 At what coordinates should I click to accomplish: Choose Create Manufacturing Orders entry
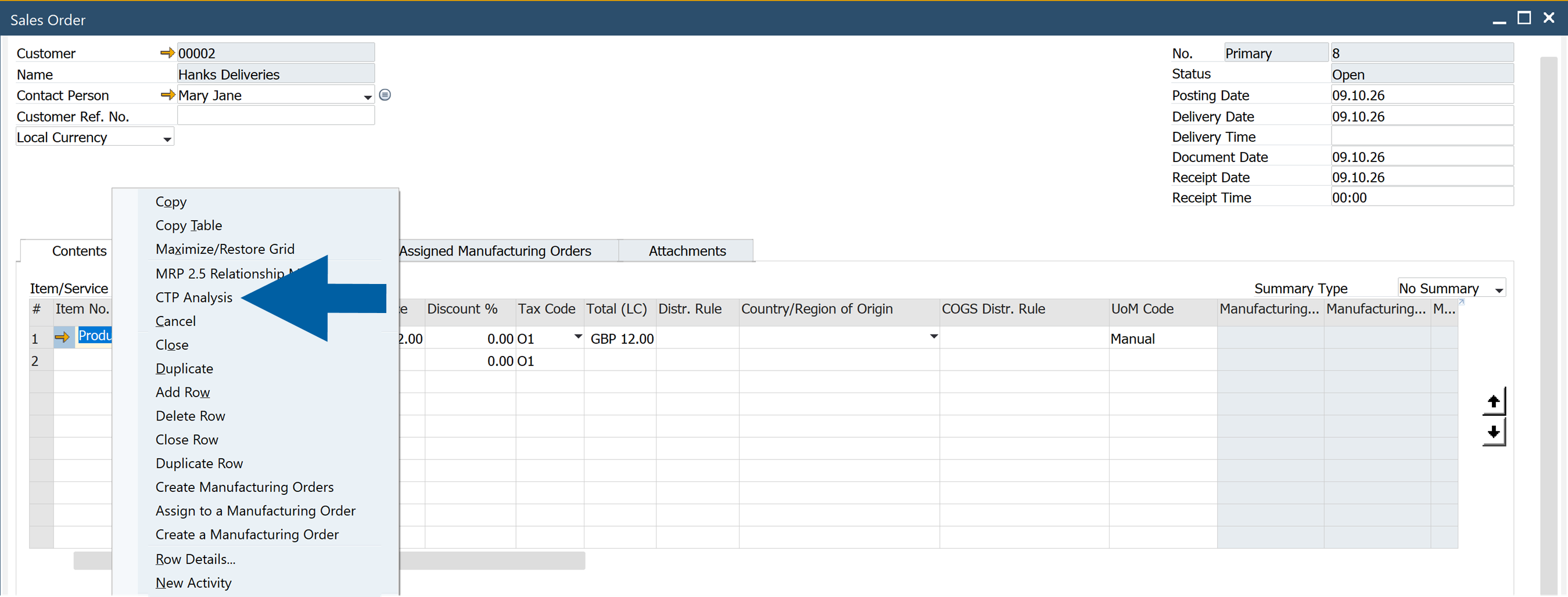(245, 487)
